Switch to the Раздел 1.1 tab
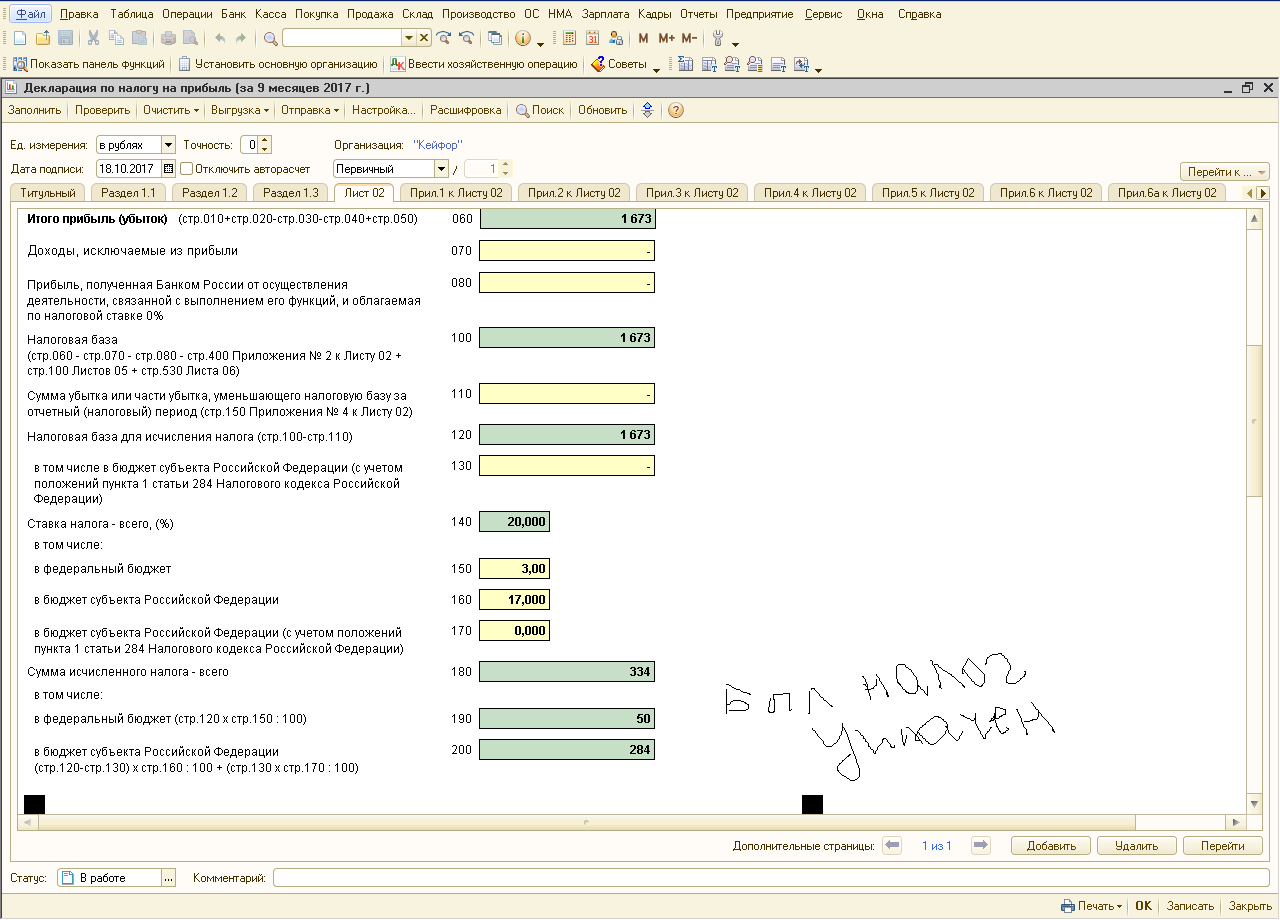Screen dimensions: 1280x920 tap(129, 193)
